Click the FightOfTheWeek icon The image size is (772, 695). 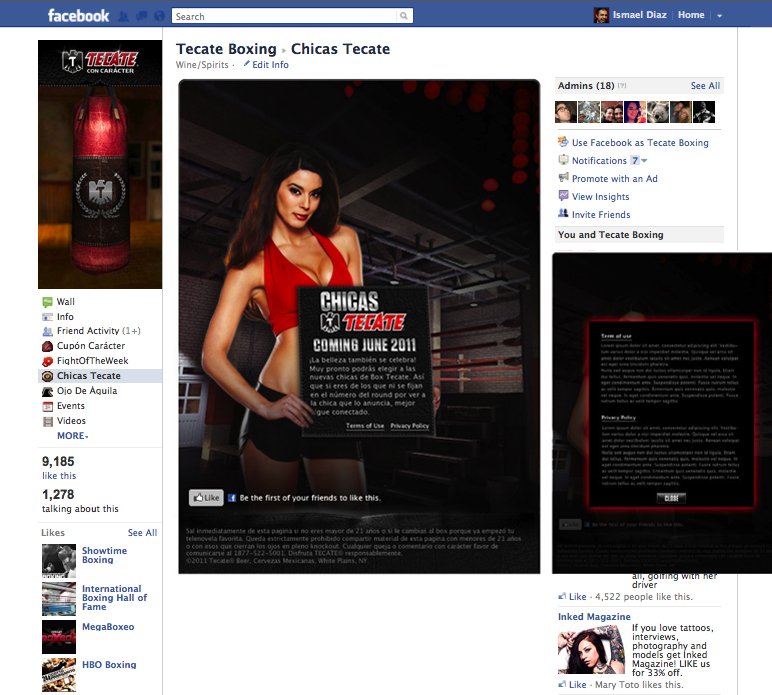[x=47, y=361]
